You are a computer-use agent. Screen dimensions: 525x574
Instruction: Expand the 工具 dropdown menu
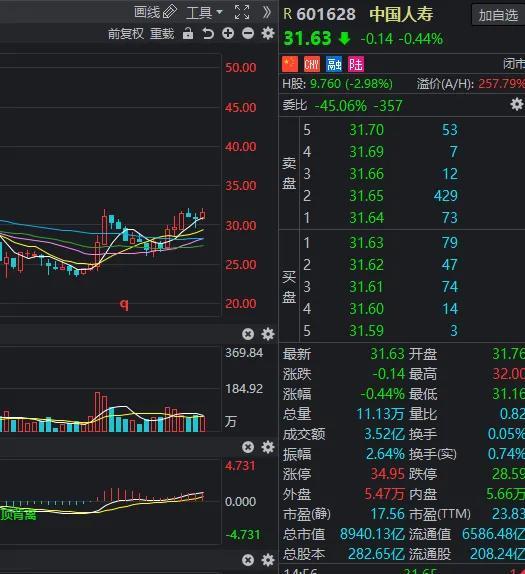pyautogui.click(x=204, y=12)
